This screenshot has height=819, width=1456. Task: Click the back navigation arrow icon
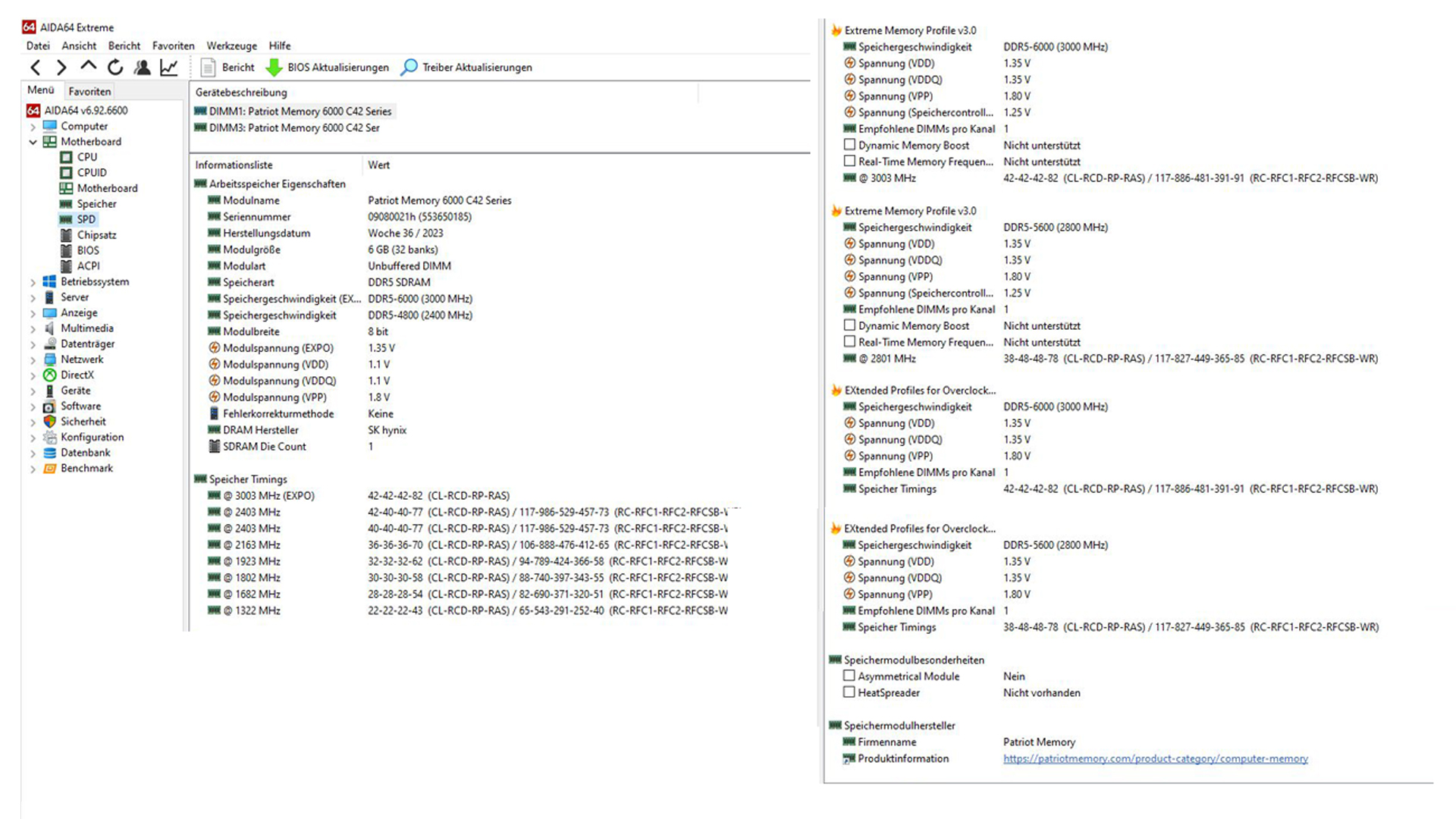pyautogui.click(x=36, y=67)
